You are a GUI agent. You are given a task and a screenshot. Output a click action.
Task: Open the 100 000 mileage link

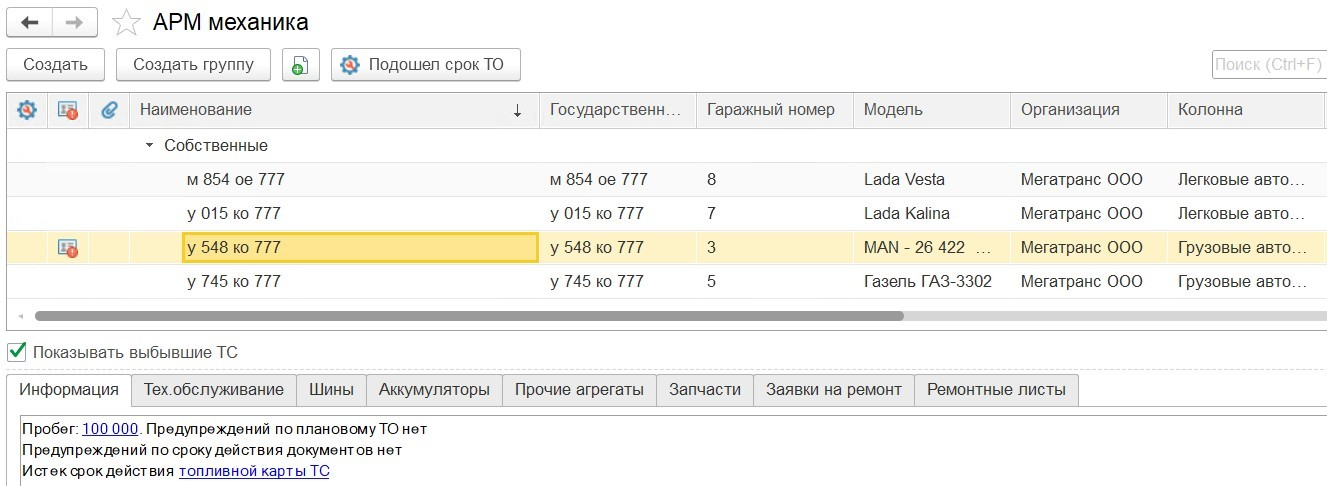tap(109, 429)
